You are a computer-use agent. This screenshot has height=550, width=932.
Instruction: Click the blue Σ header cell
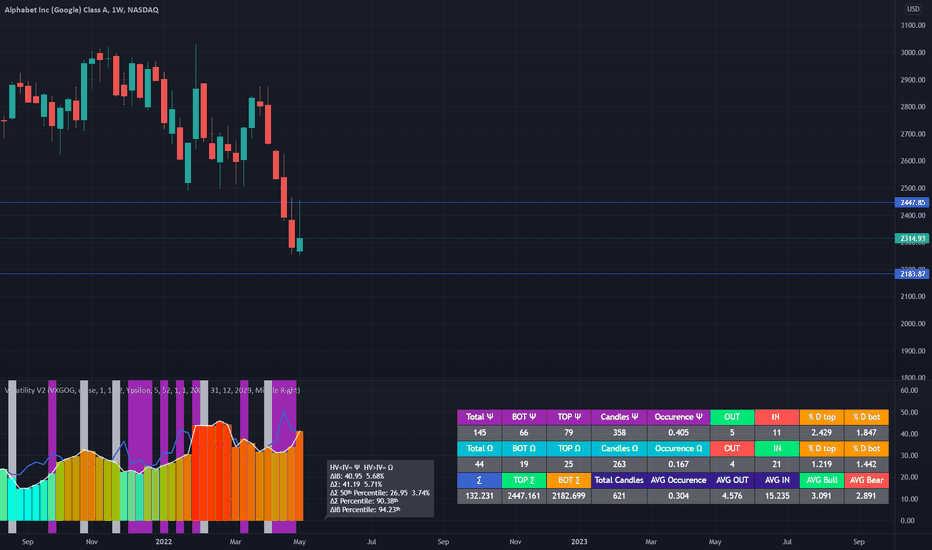tap(479, 480)
